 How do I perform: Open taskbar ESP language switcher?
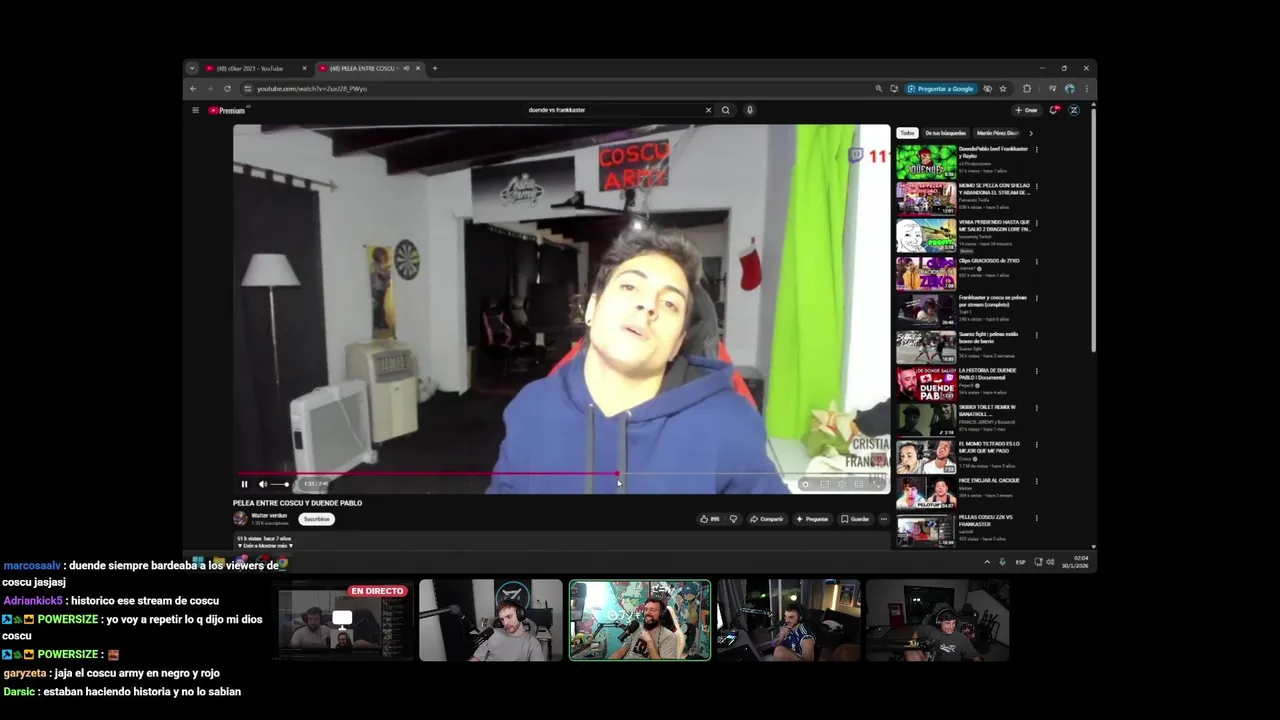tap(1021, 562)
